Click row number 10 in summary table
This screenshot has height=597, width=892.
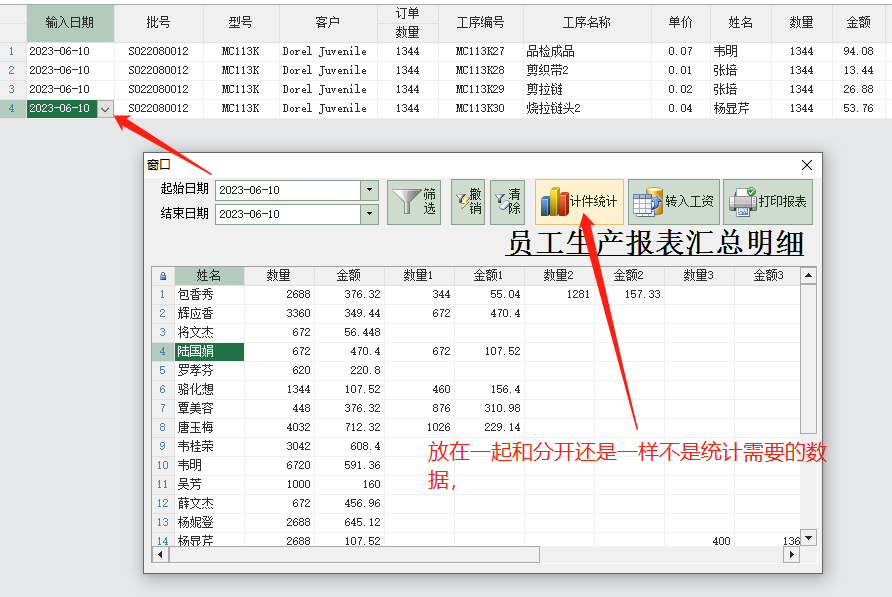pos(163,466)
